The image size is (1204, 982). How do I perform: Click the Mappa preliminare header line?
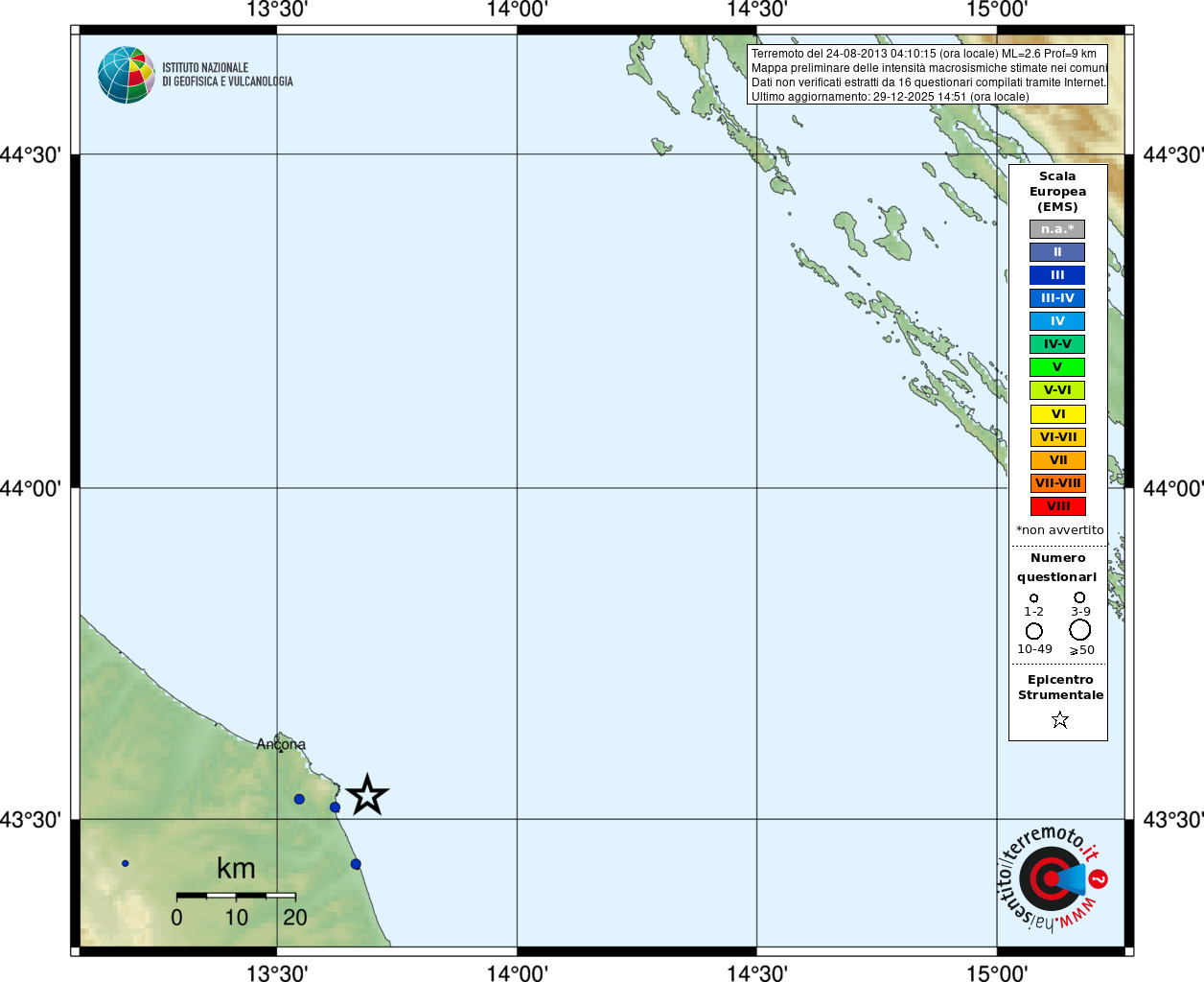click(929, 68)
